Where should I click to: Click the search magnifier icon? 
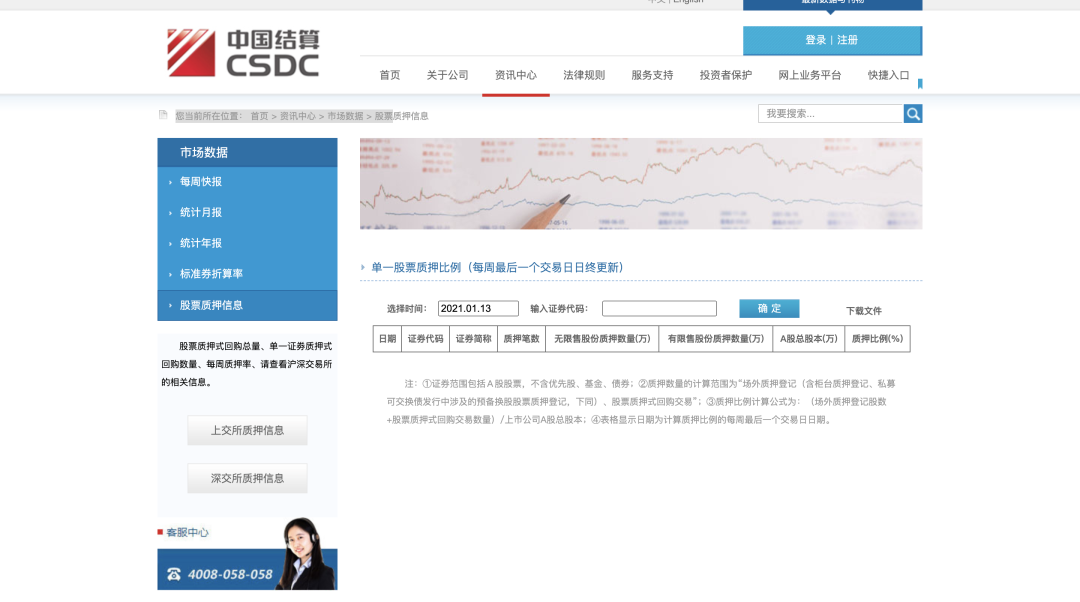tap(913, 113)
